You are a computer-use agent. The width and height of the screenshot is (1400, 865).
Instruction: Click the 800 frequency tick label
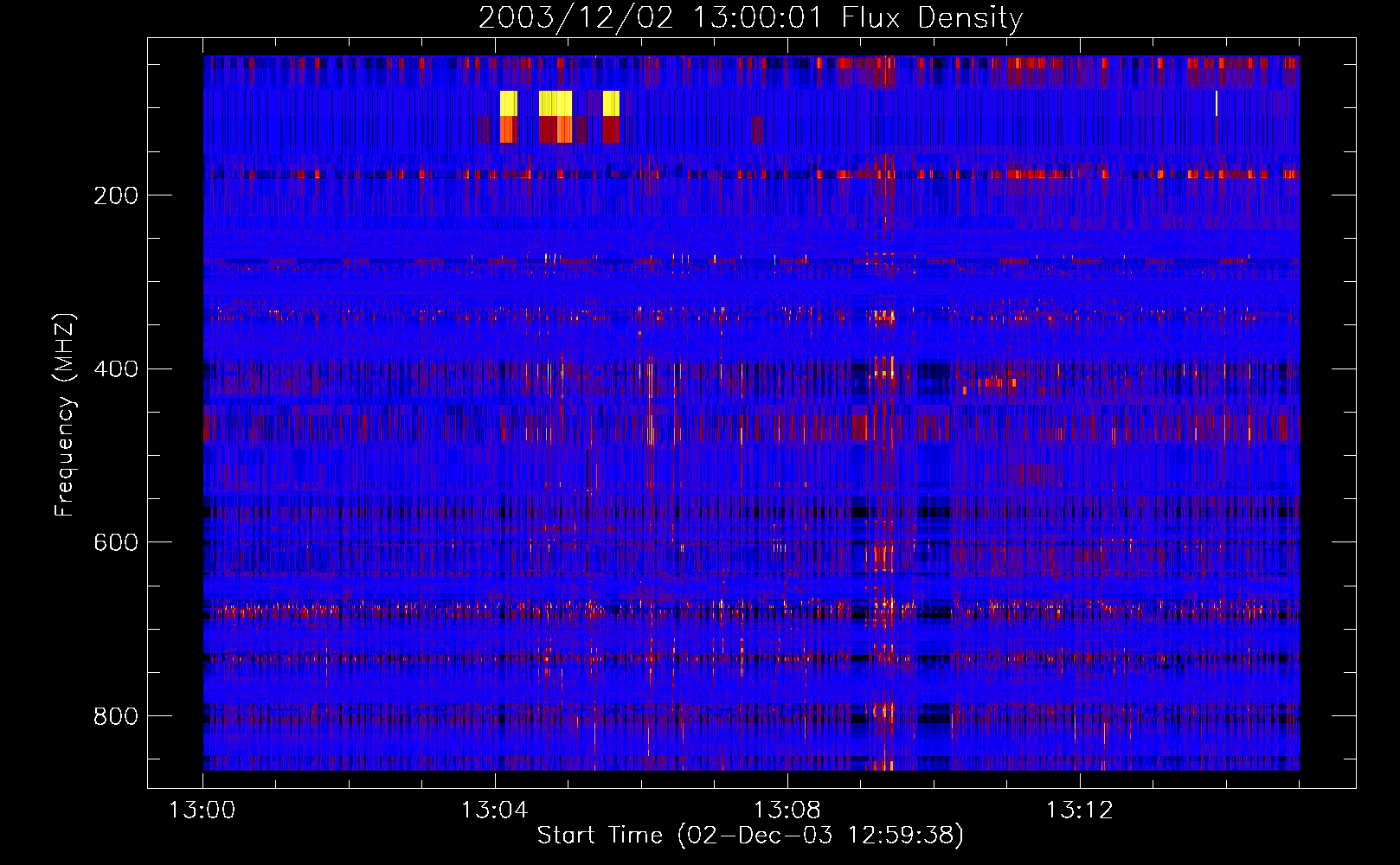(x=116, y=716)
